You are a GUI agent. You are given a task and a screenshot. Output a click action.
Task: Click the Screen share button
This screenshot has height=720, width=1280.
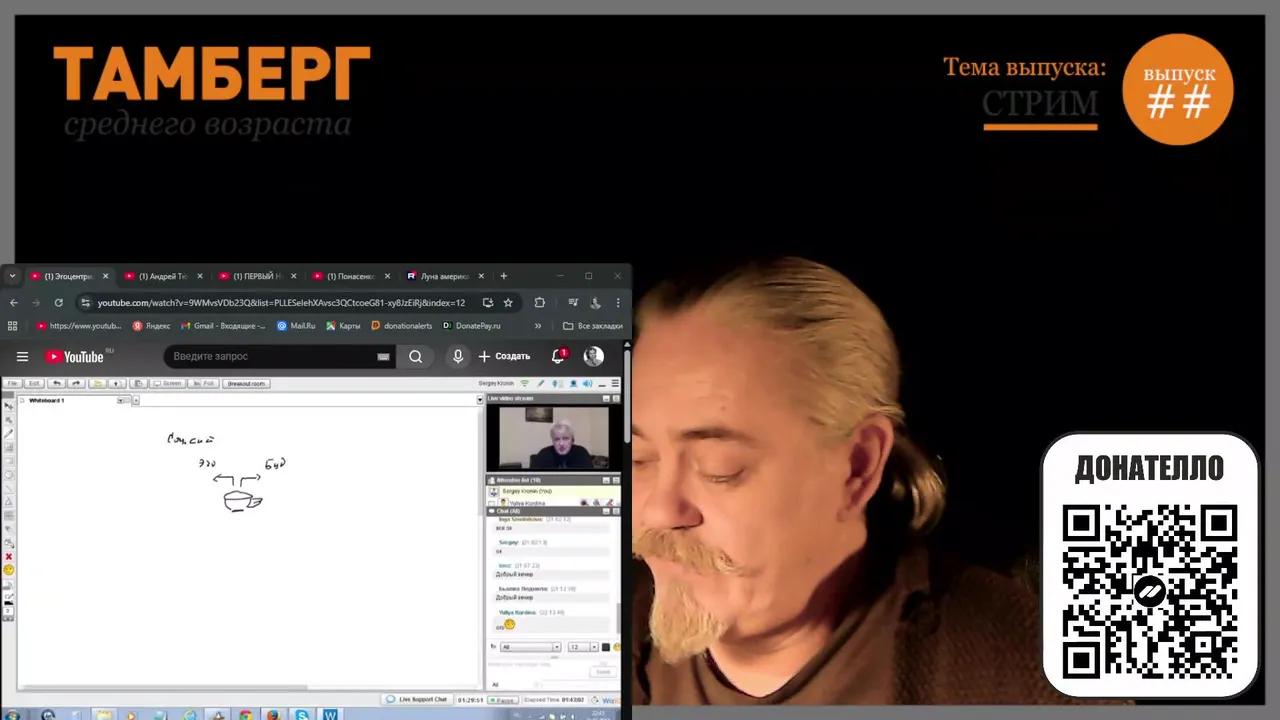click(168, 384)
